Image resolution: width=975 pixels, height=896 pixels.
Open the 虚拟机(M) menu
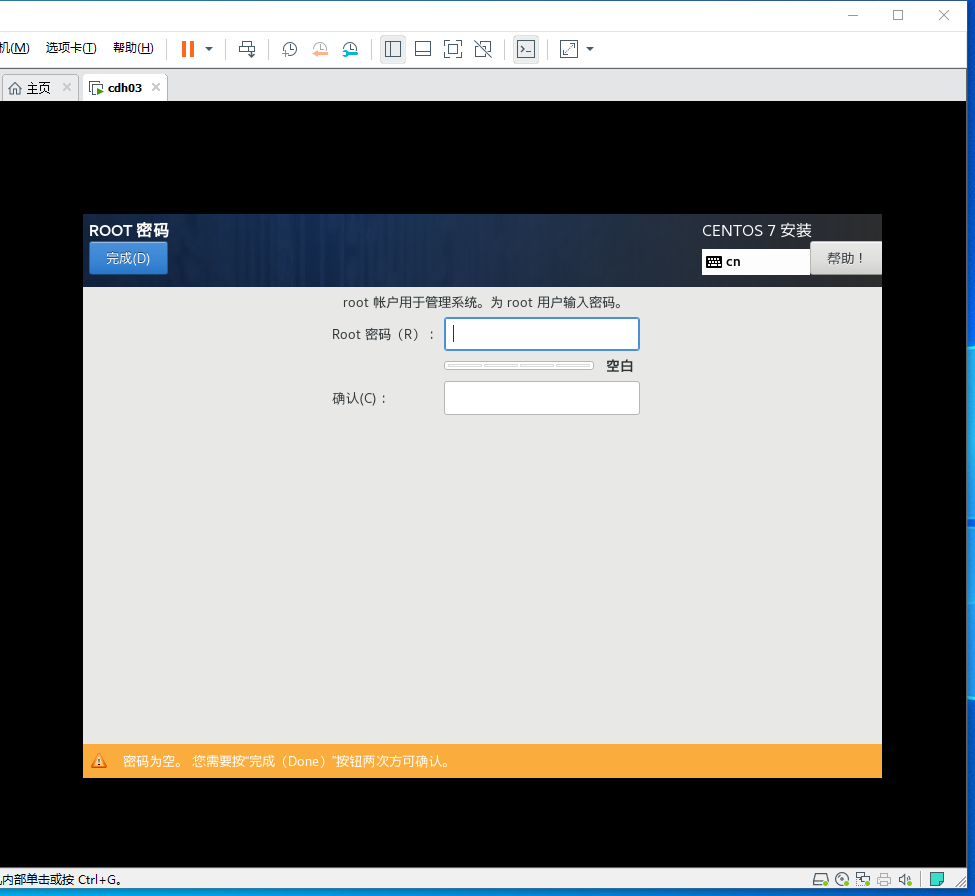point(15,48)
